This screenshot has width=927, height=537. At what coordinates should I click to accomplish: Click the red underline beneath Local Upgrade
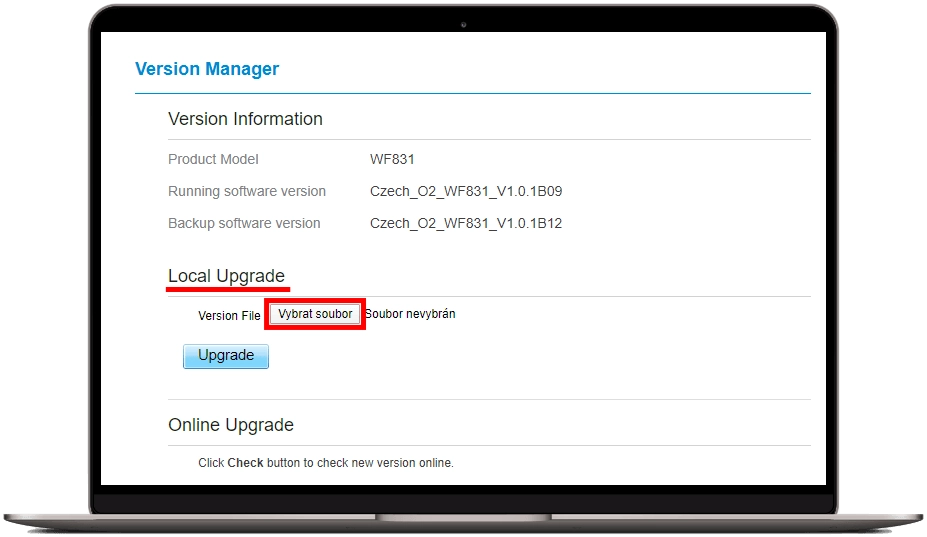(x=228, y=289)
